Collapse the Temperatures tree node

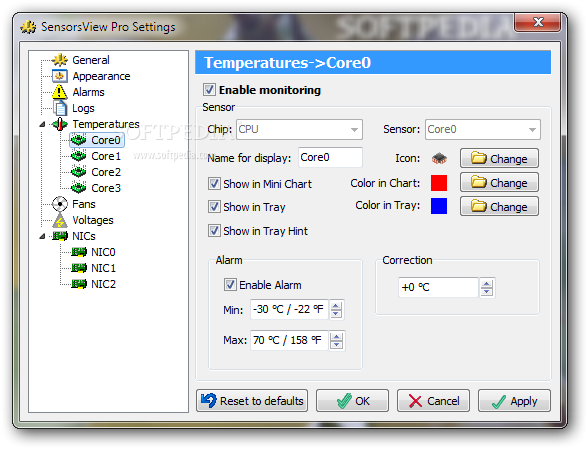tap(42, 124)
